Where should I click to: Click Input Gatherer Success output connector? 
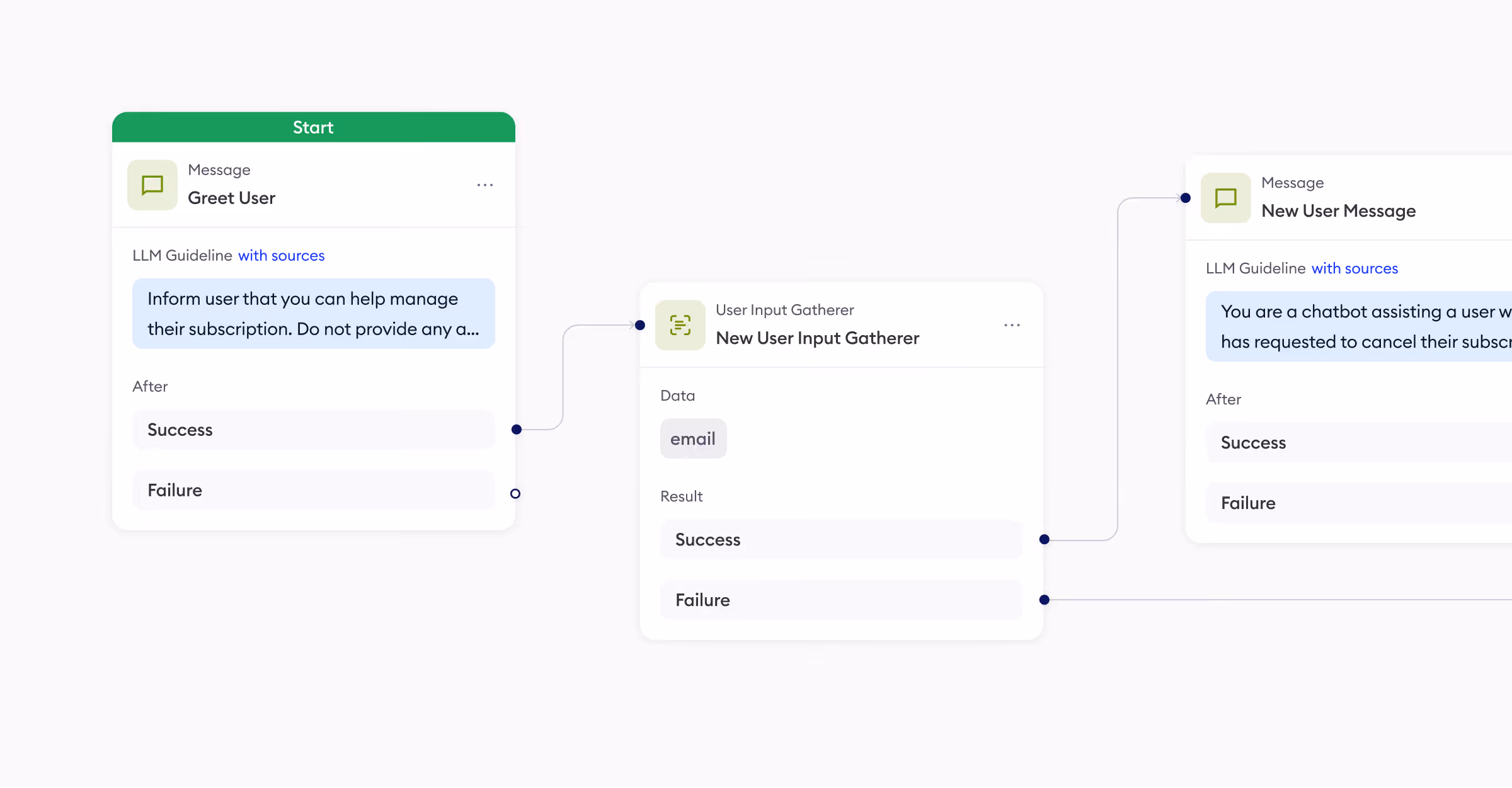[x=1045, y=539]
